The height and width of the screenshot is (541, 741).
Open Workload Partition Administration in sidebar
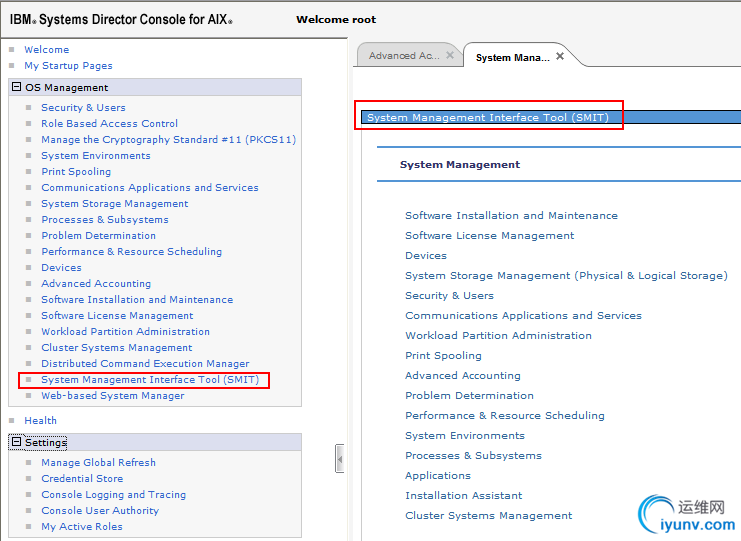[x=125, y=332]
